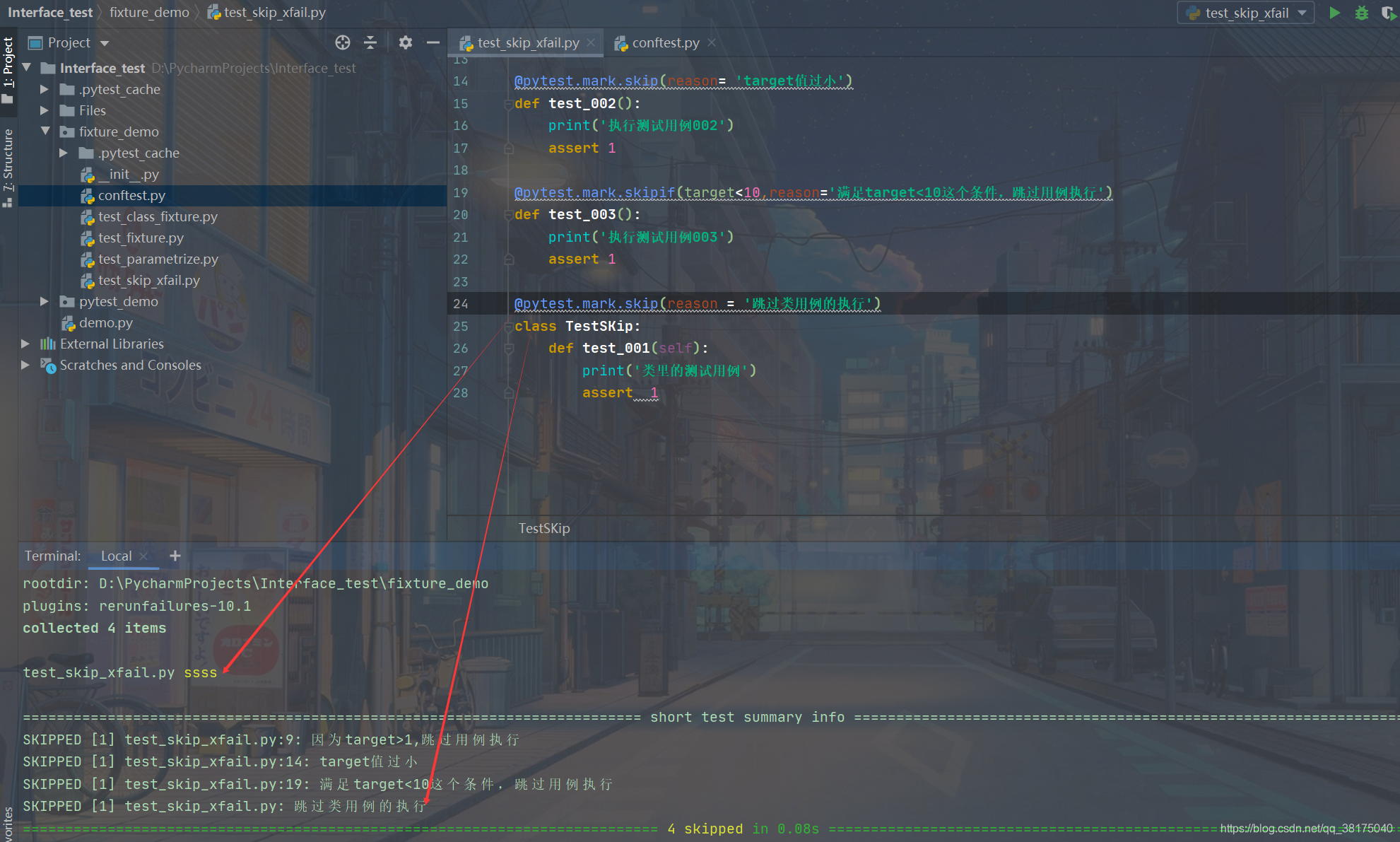The image size is (1400, 842).
Task: Open test_parametrize.py file
Action: click(158, 259)
